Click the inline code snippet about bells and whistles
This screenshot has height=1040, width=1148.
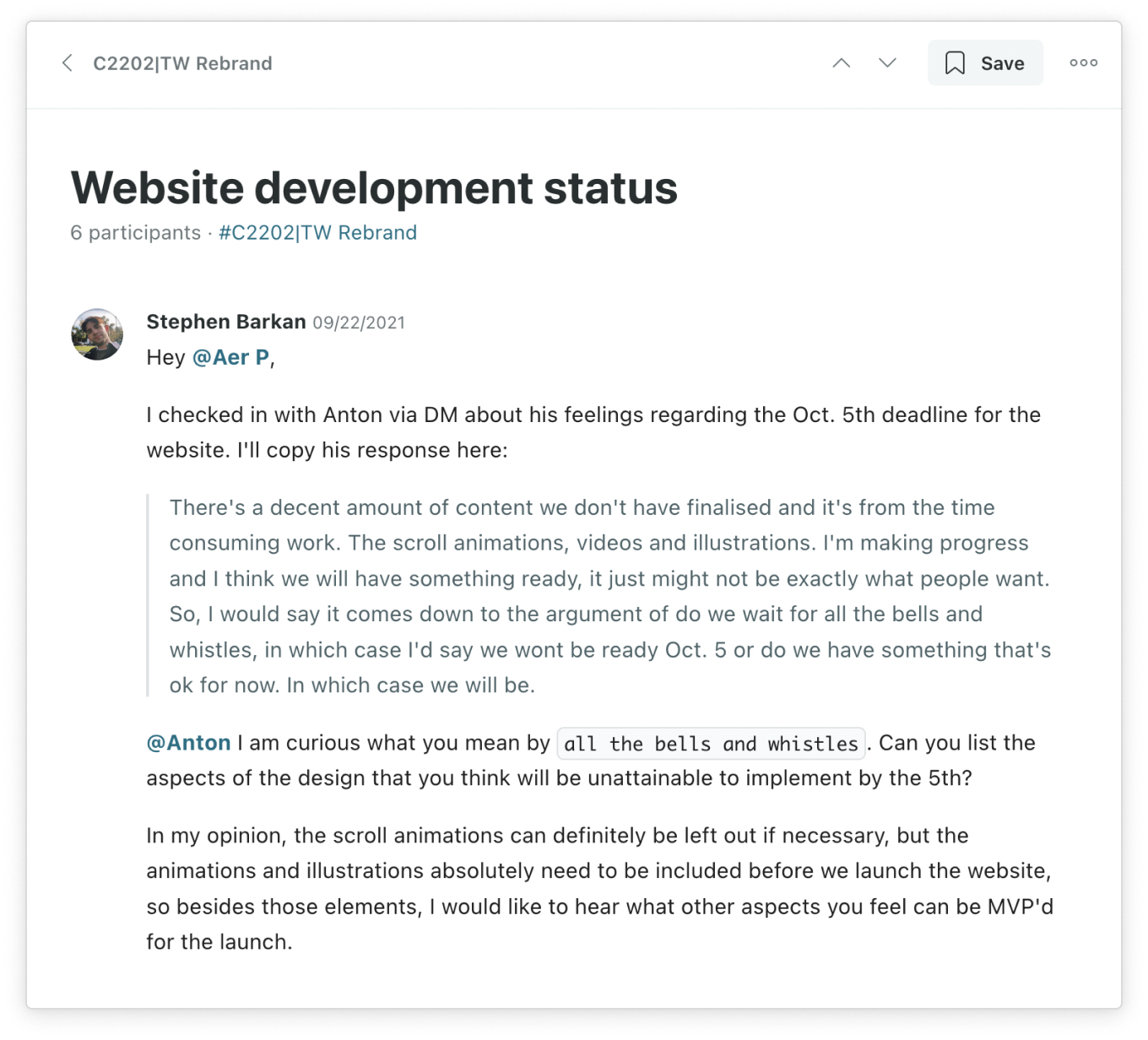pos(710,743)
